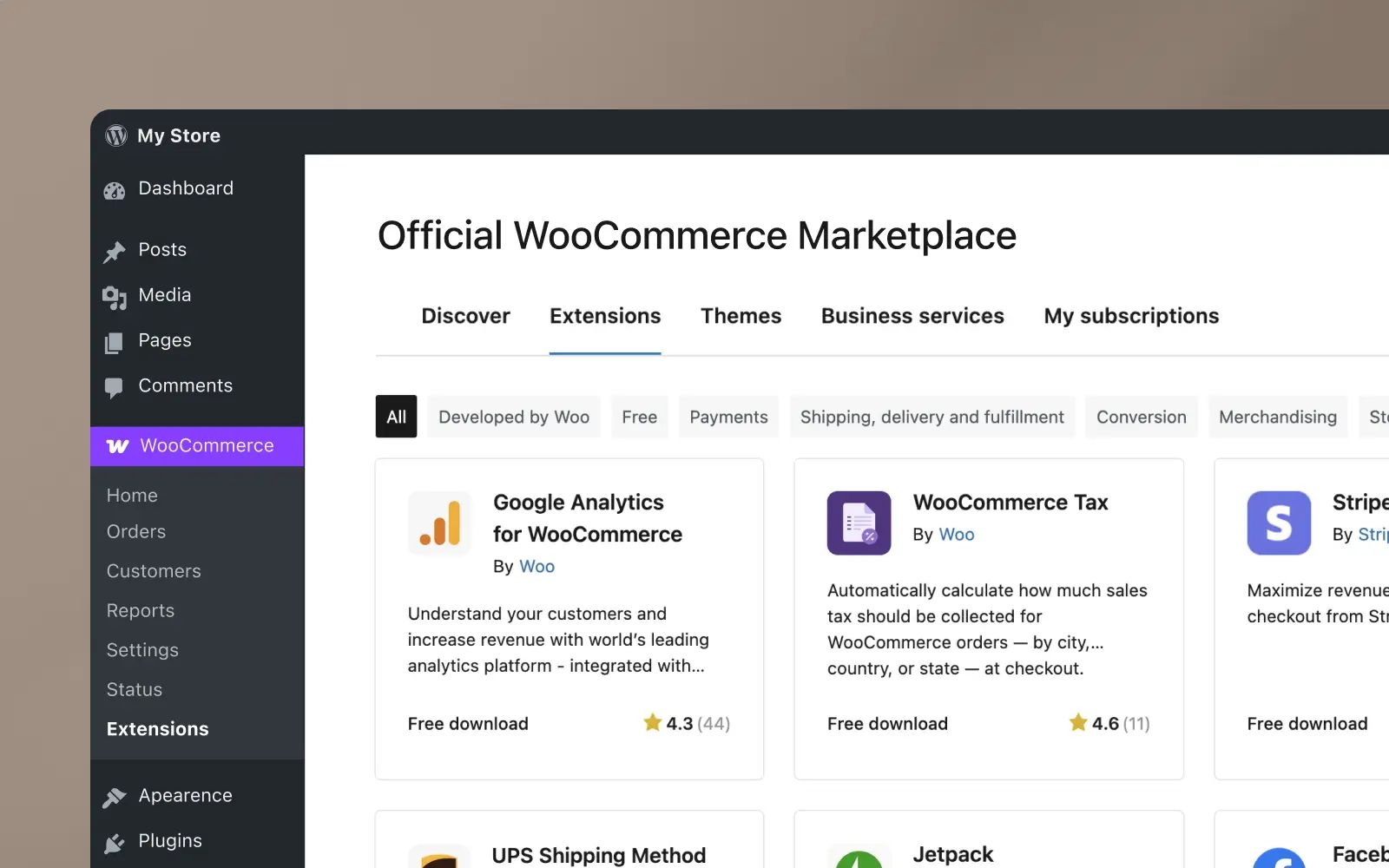1389x868 pixels.
Task: Click Woo vendor link under WooCommerce Tax
Action: point(957,535)
